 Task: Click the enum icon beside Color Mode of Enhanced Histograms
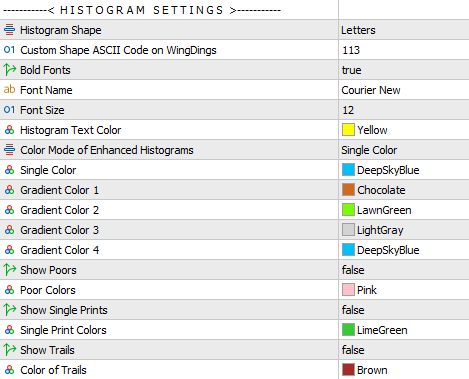9,150
